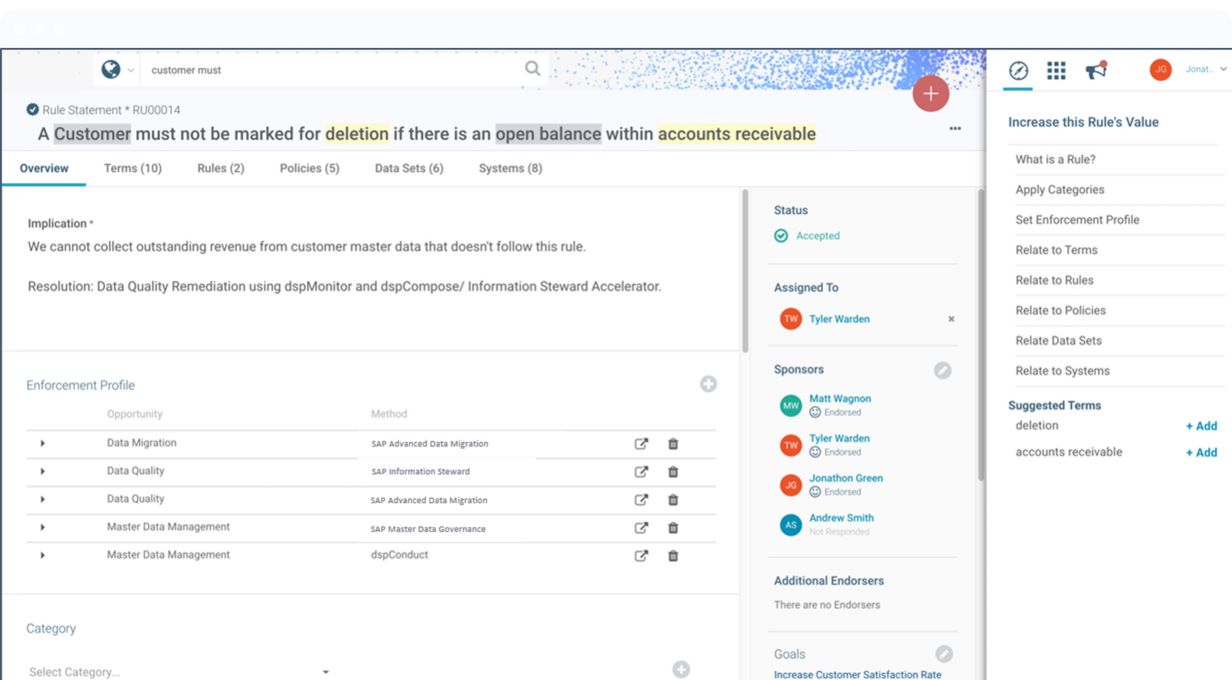Open the megaphone announcements icon
1232x680 pixels.
1096,70
